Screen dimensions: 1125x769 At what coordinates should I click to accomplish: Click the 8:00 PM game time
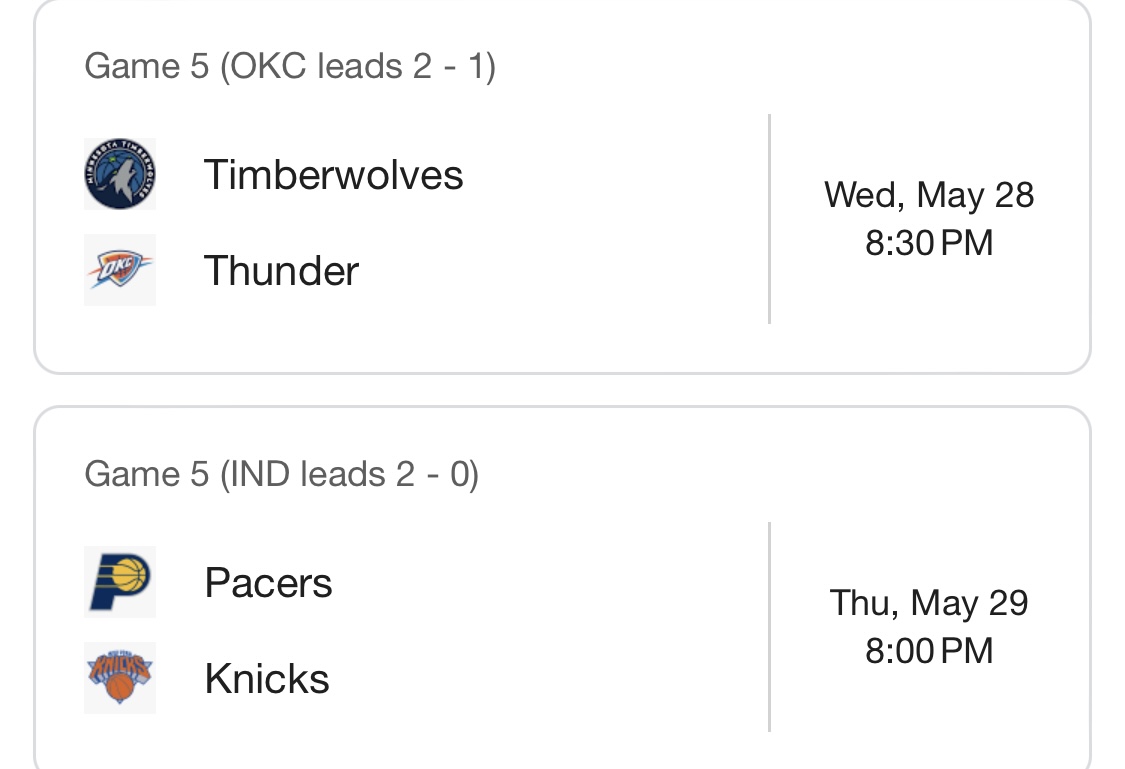coord(929,651)
